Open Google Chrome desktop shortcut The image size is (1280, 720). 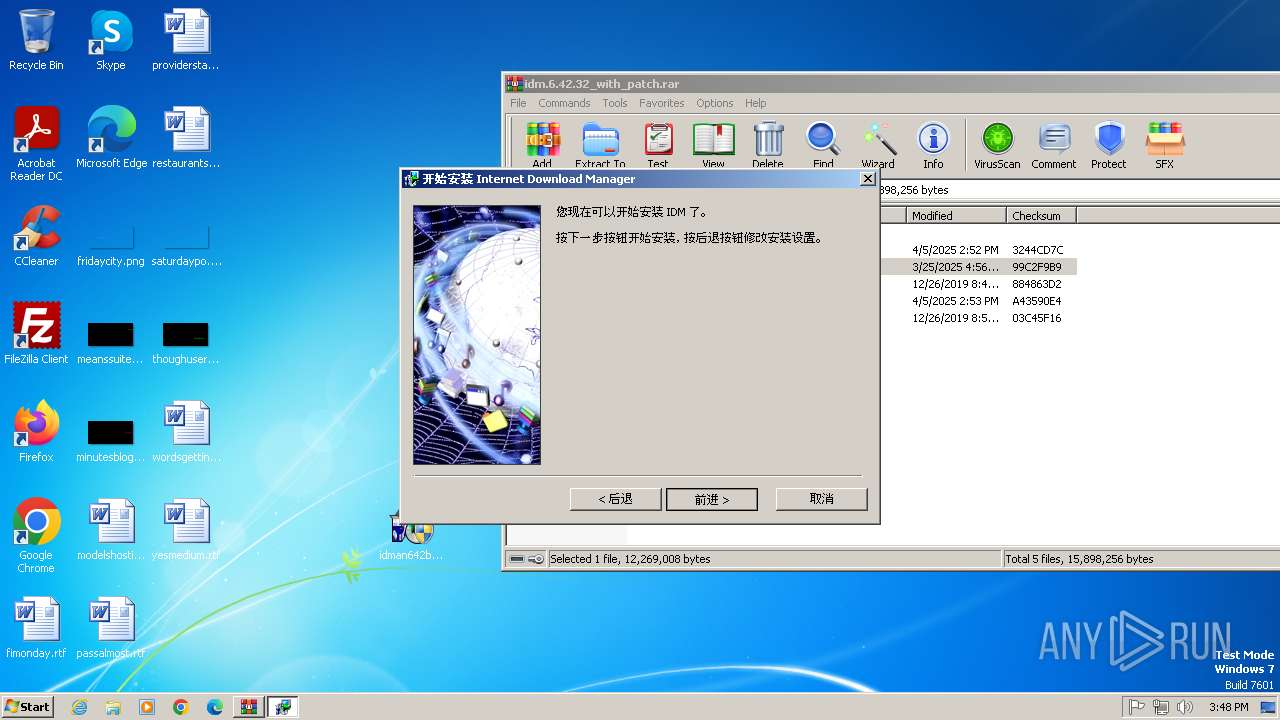point(36,535)
